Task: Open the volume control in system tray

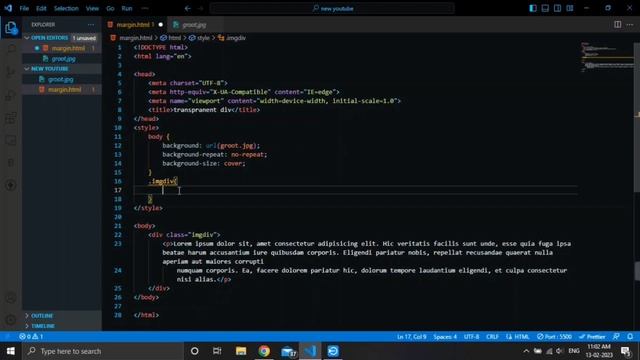Action: coord(559,351)
